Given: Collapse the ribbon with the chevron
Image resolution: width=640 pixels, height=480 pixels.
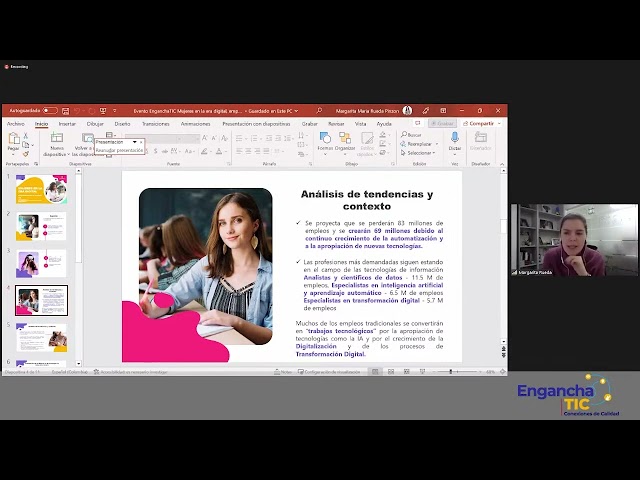Looking at the screenshot, I should pos(502,164).
